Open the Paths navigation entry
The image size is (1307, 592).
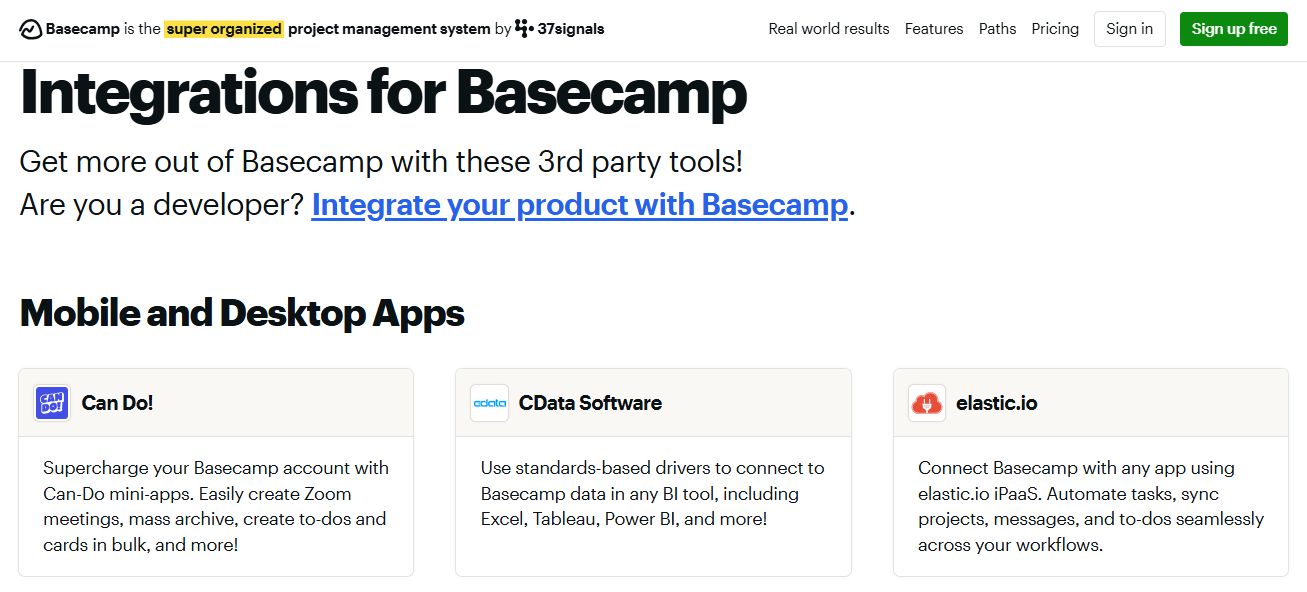pyautogui.click(x=997, y=28)
